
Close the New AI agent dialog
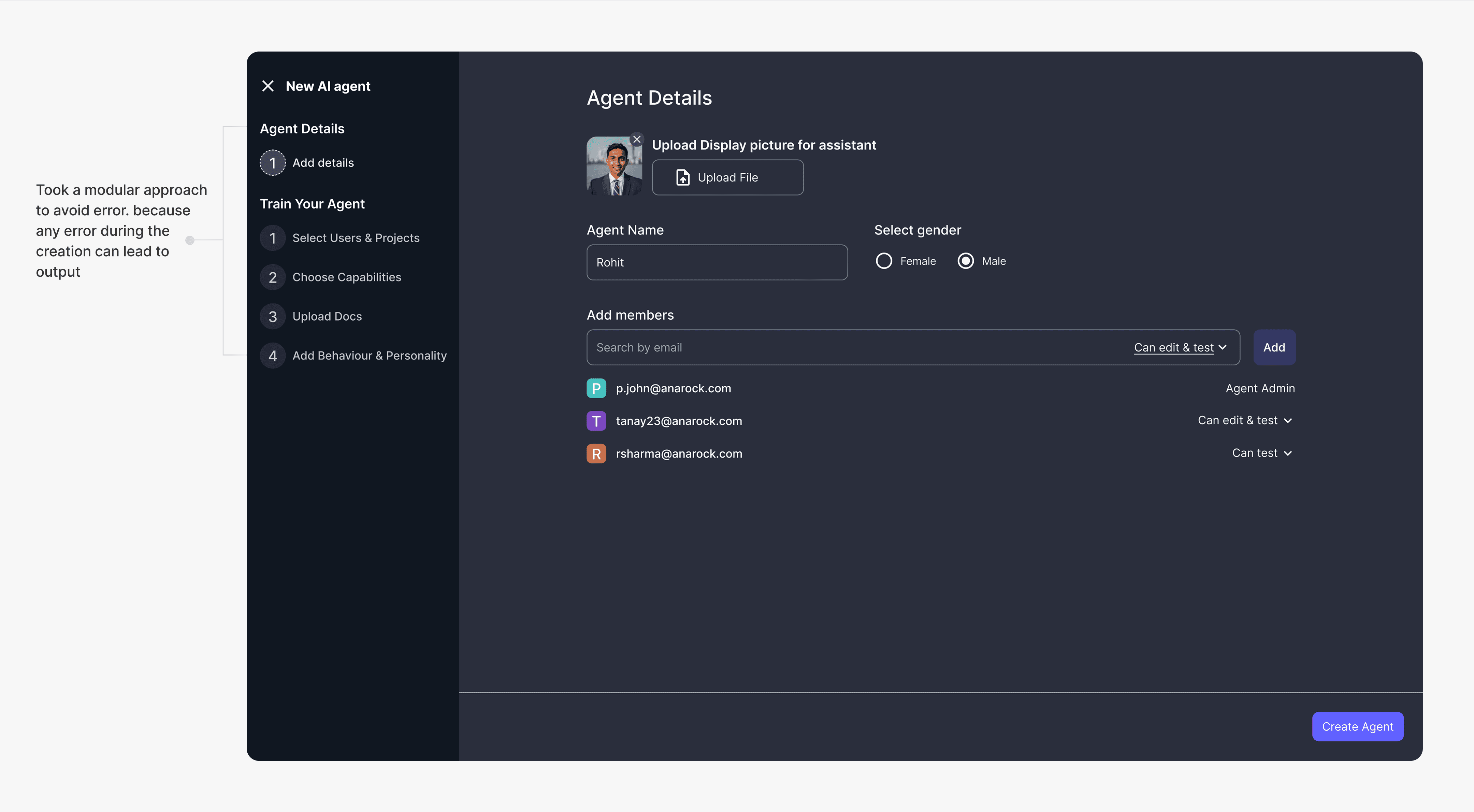pos(268,86)
